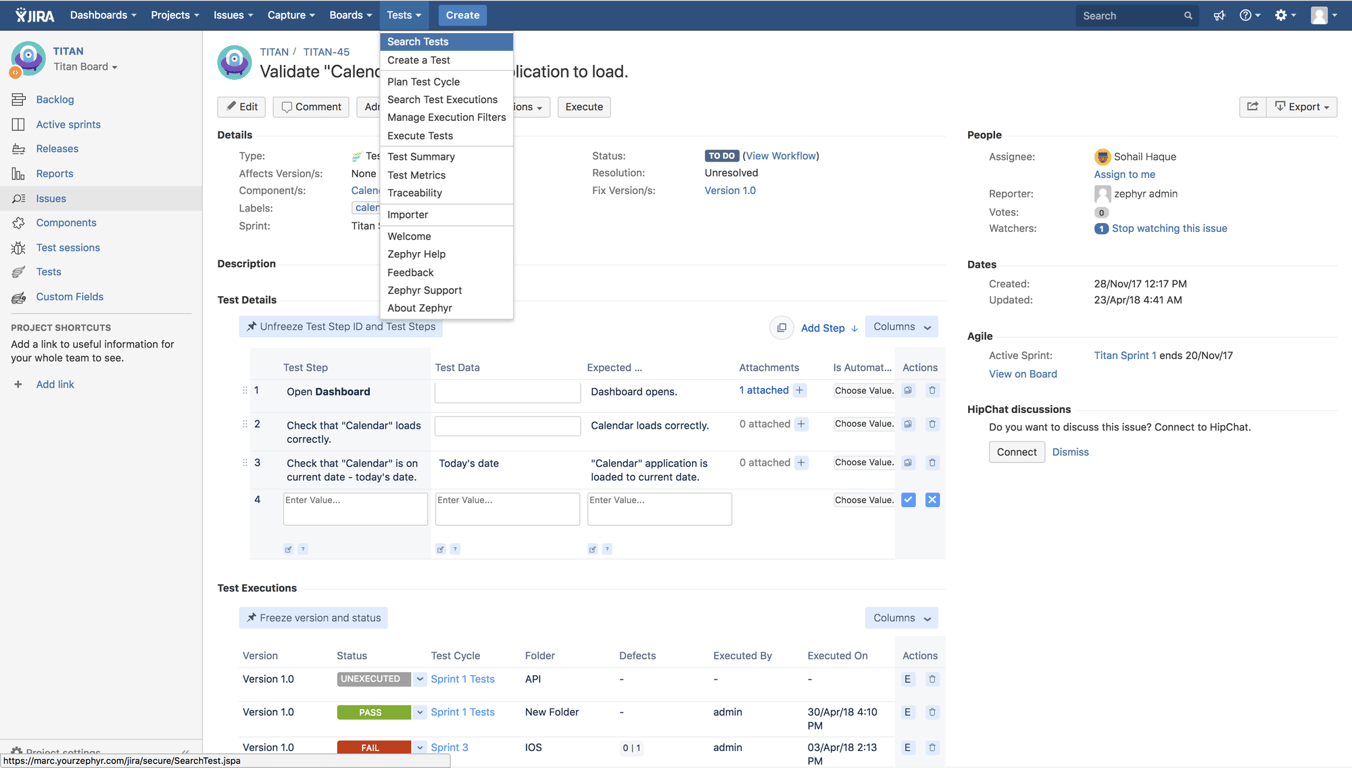The height and width of the screenshot is (768, 1352).
Task: Click the Custom Fields icon in sidebar
Action: pyautogui.click(x=18, y=297)
